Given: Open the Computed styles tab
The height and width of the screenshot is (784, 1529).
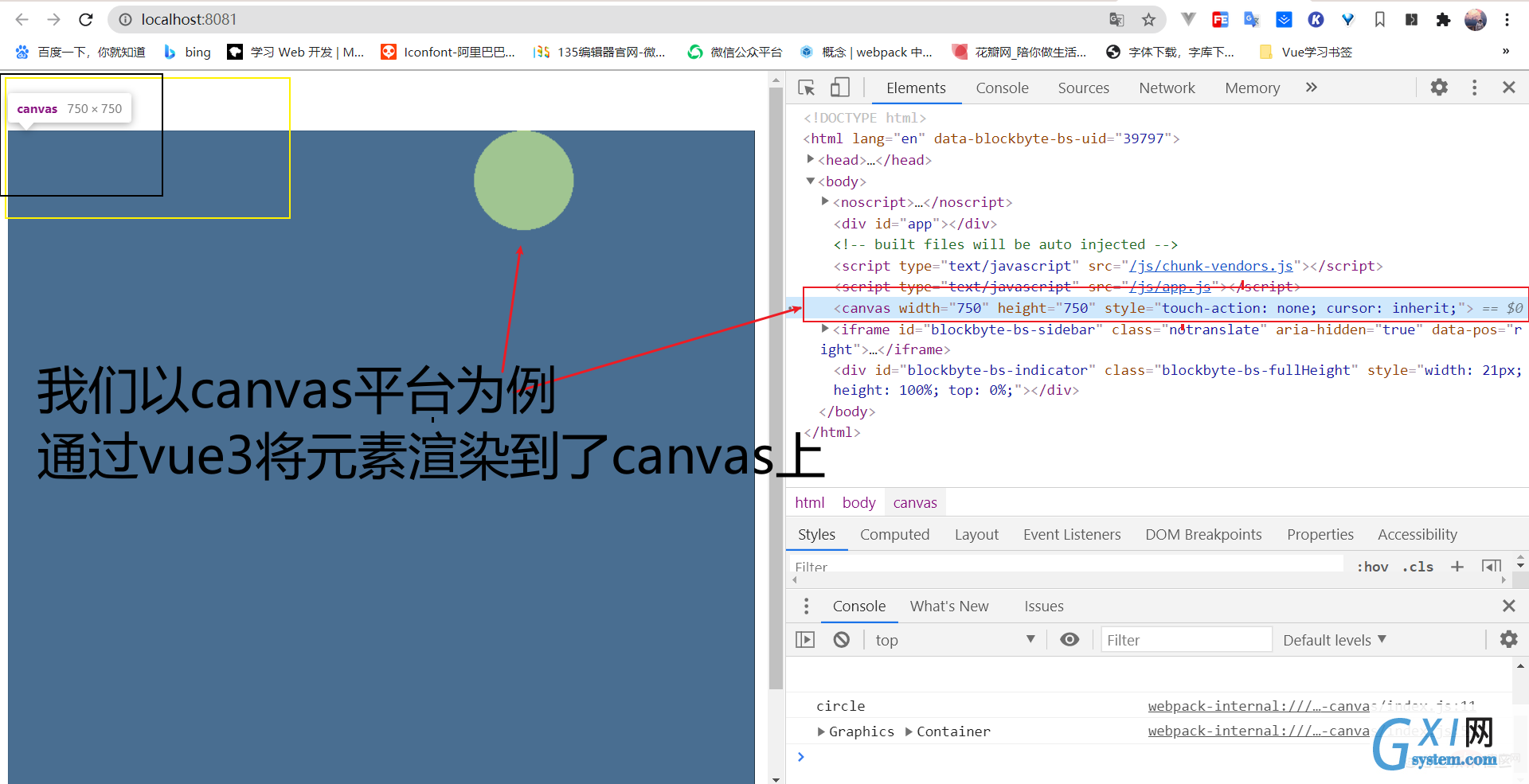Looking at the screenshot, I should (x=894, y=534).
